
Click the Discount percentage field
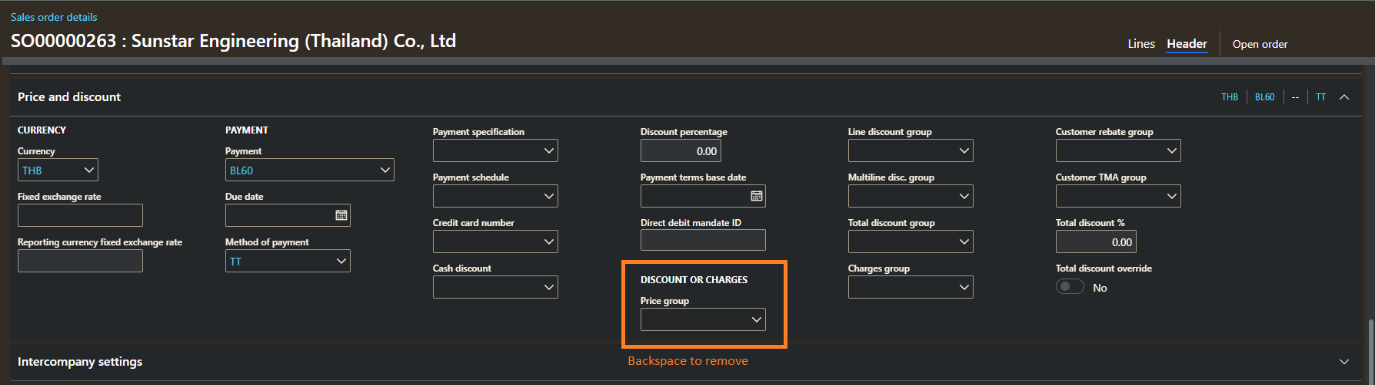pos(681,151)
